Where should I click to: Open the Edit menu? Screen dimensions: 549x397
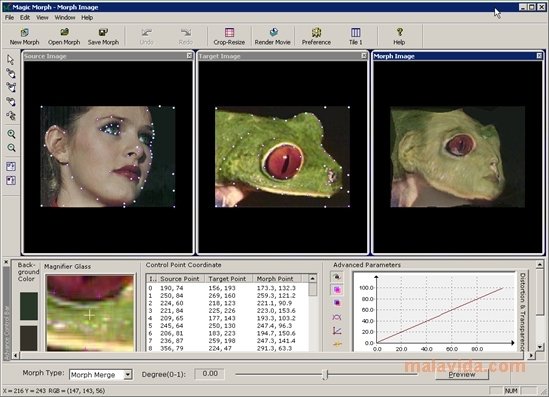pos(25,18)
